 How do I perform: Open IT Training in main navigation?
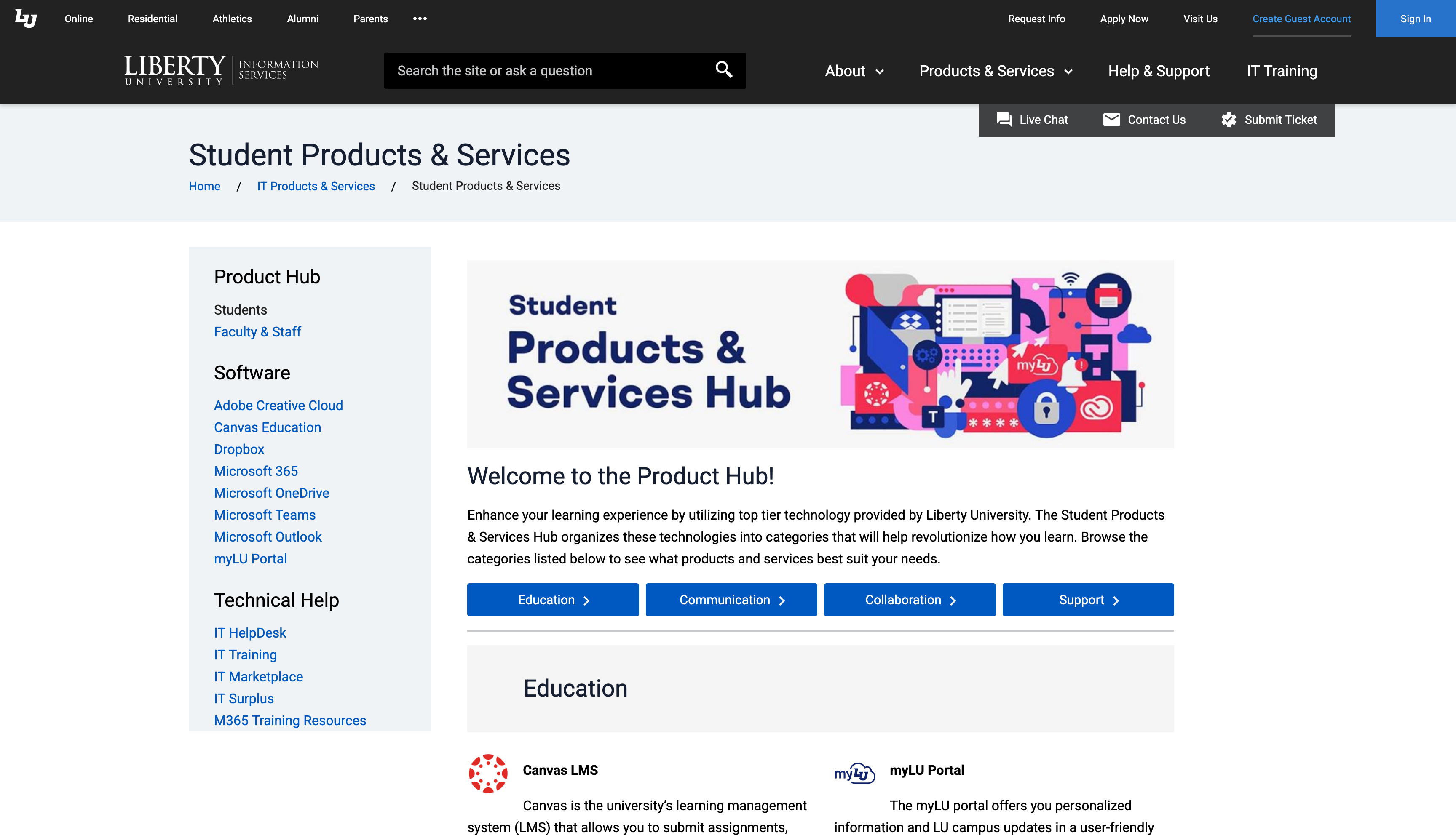coord(1282,71)
